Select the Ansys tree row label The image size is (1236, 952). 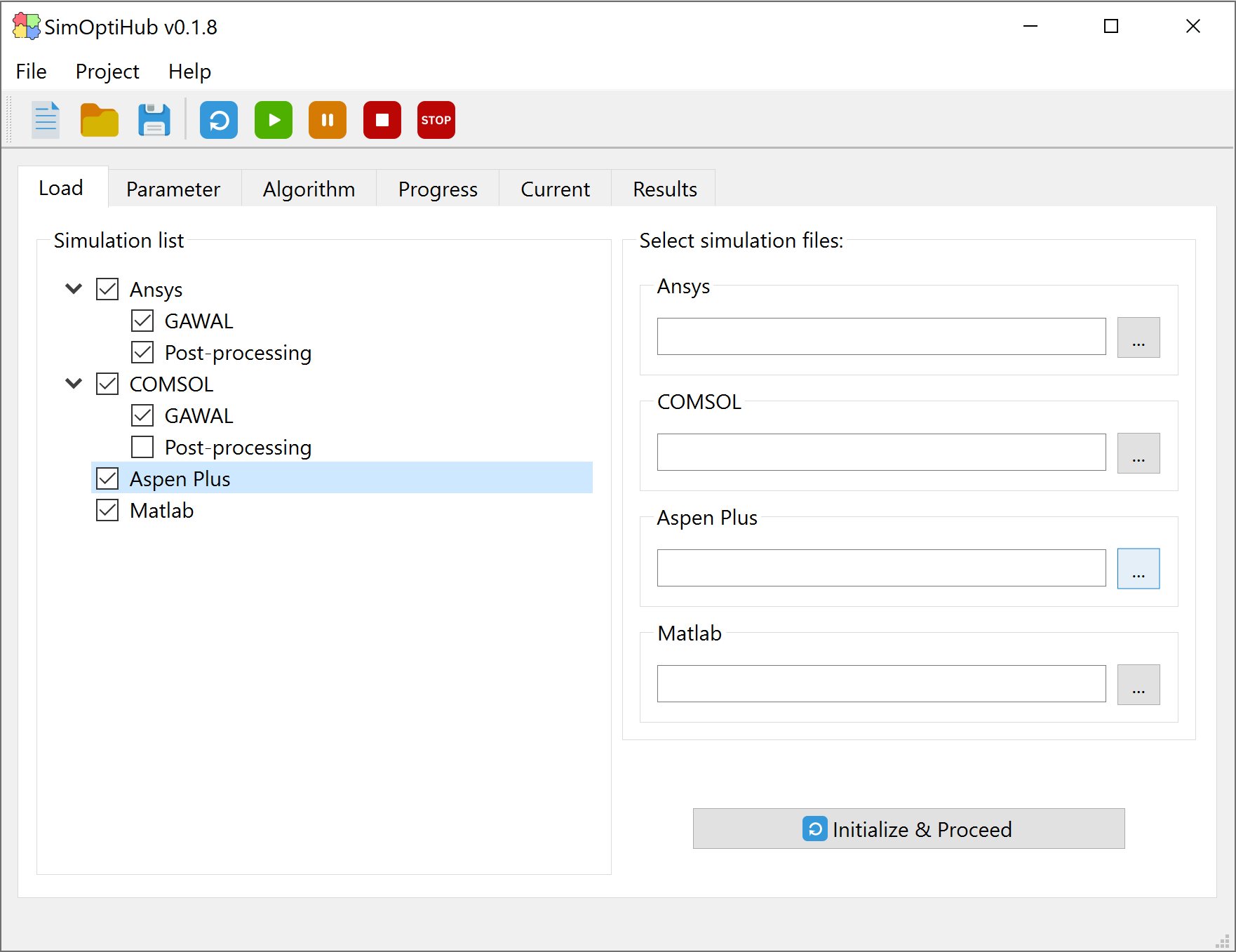click(x=156, y=290)
